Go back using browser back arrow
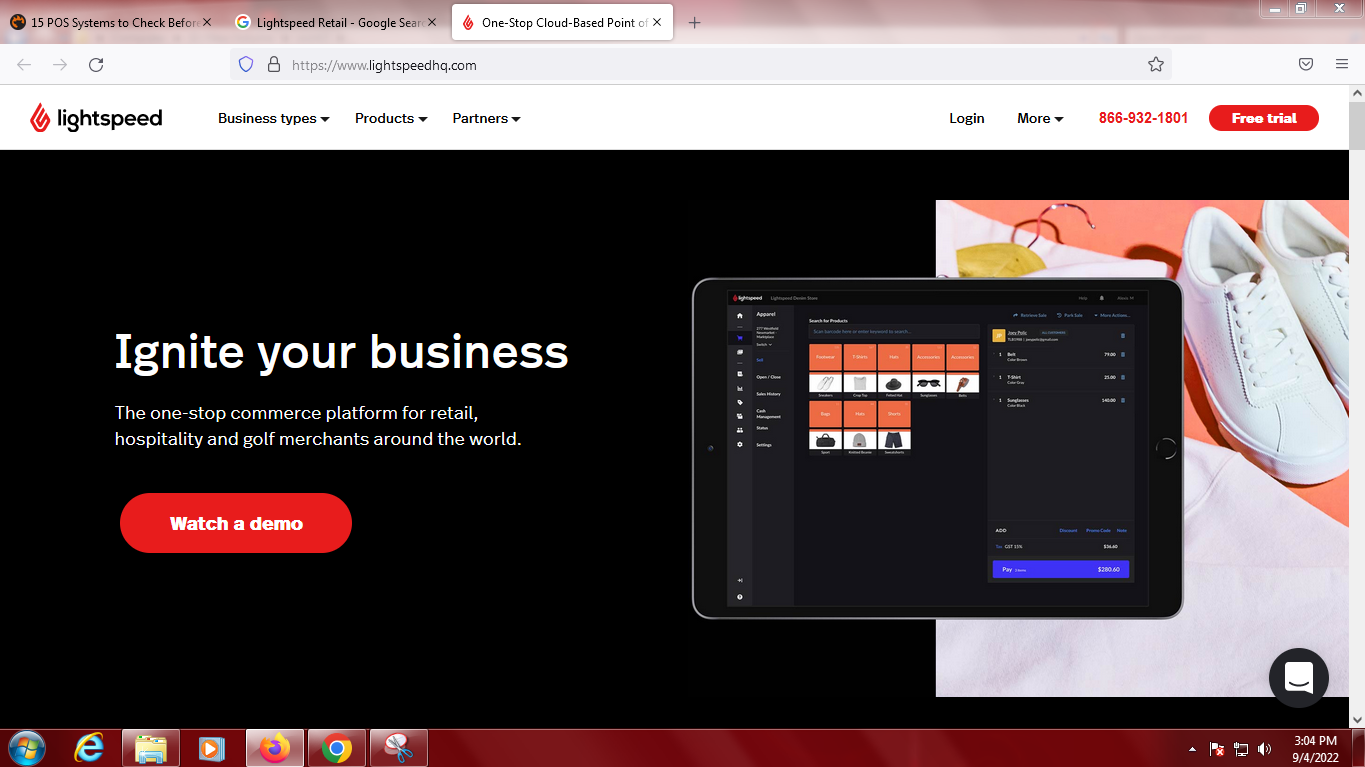The image size is (1365, 767). click(24, 64)
